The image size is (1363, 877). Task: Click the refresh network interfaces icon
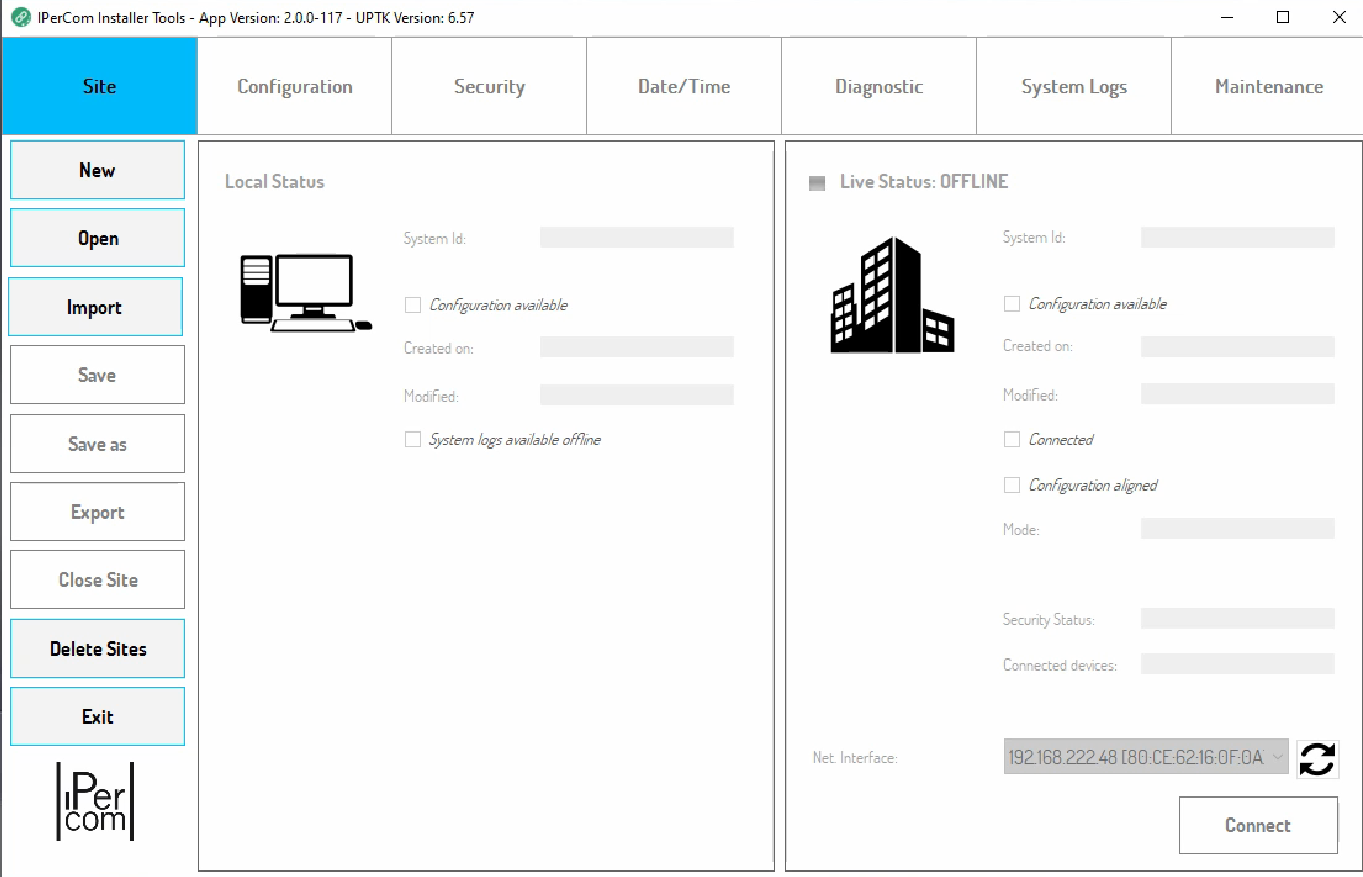(1317, 758)
